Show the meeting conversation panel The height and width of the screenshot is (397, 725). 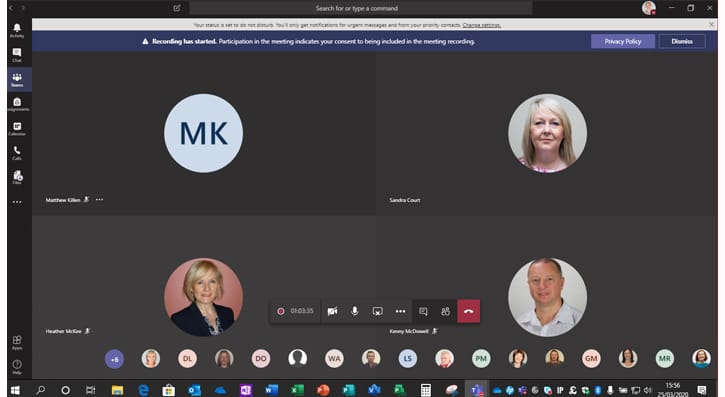tap(423, 311)
